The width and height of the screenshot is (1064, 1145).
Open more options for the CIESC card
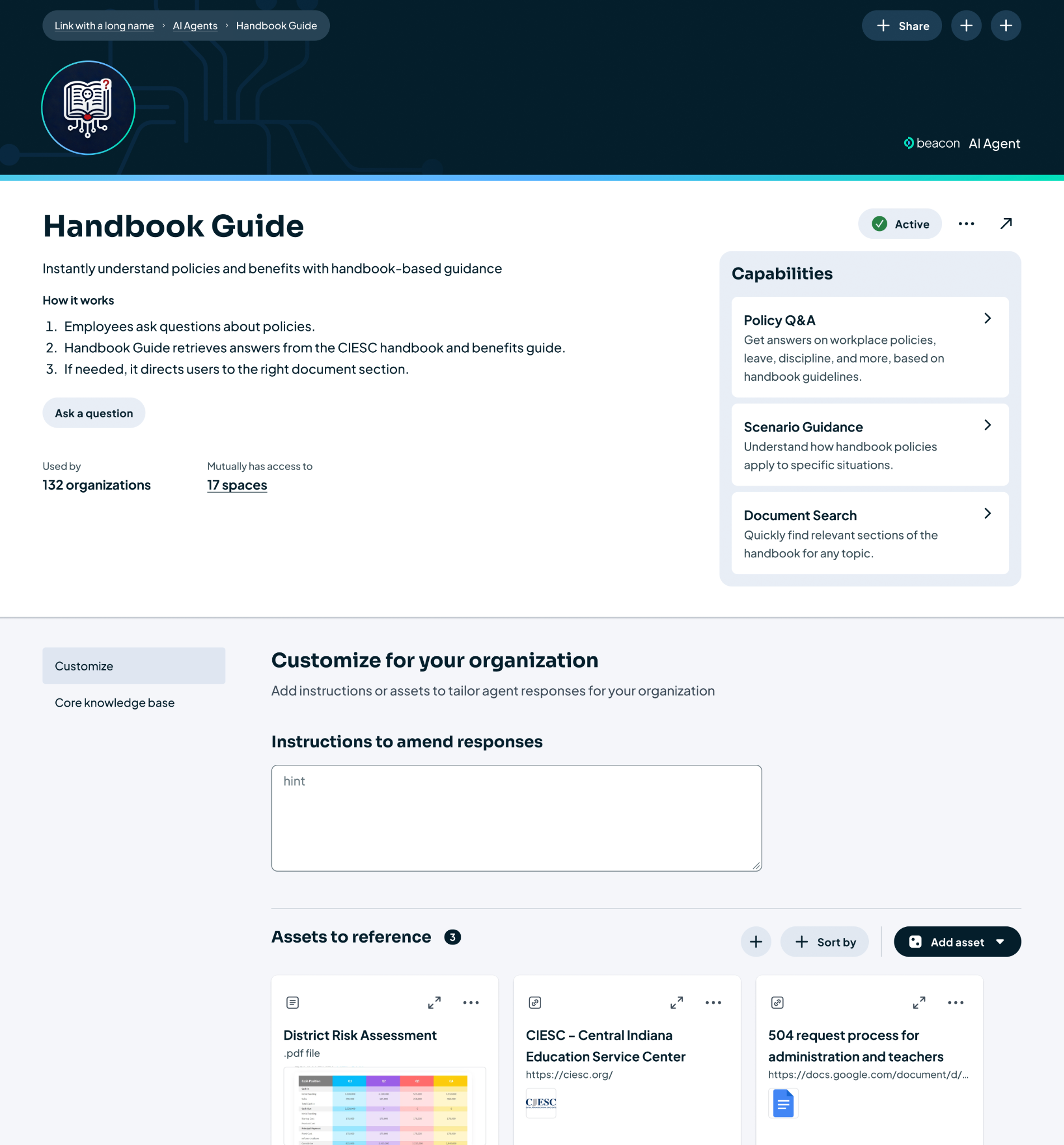click(x=713, y=1003)
